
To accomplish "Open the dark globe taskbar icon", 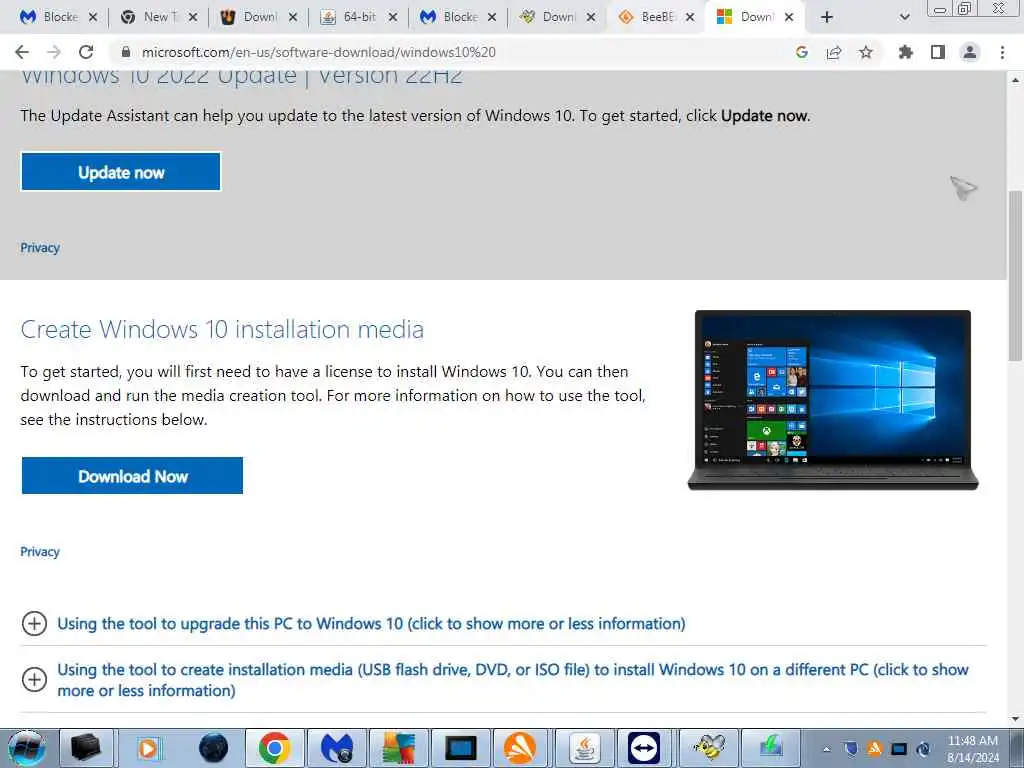I will point(214,748).
